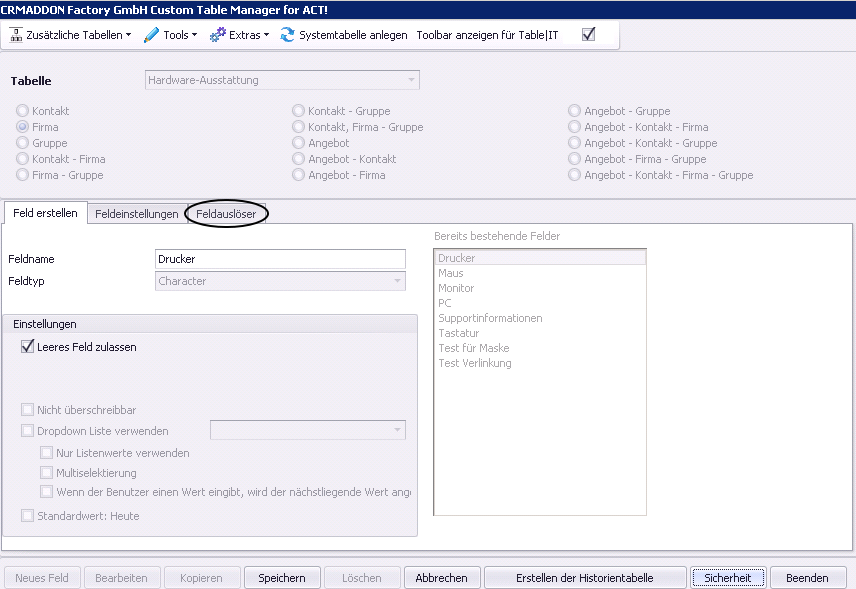Select the Kontakt radio button
Viewport: 856px width, 589px height.
(x=22, y=111)
